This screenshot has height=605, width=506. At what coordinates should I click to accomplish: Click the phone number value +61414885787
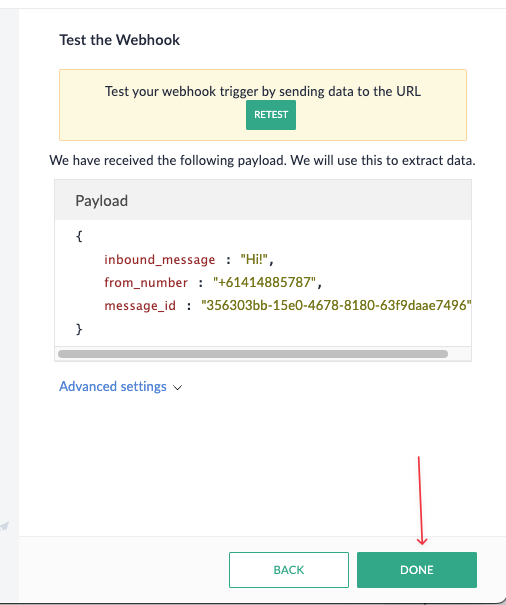click(265, 282)
